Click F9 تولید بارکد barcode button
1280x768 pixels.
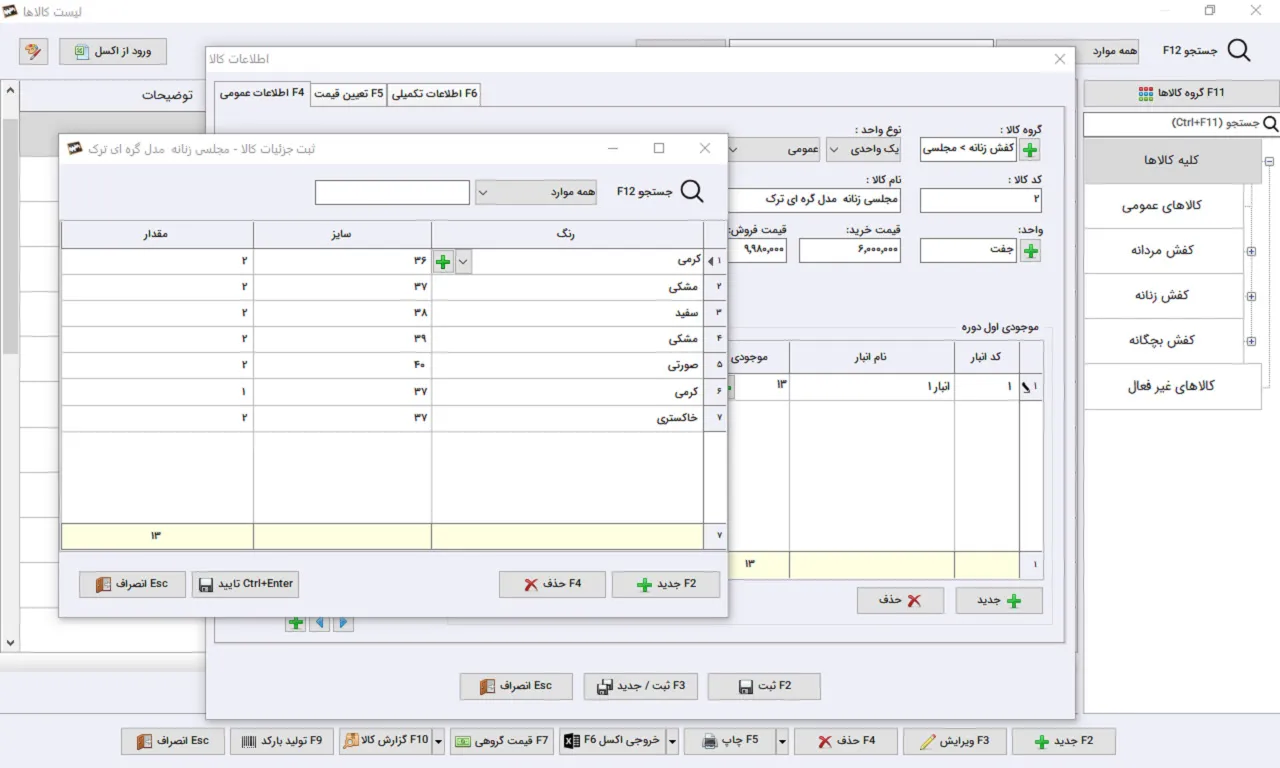283,741
